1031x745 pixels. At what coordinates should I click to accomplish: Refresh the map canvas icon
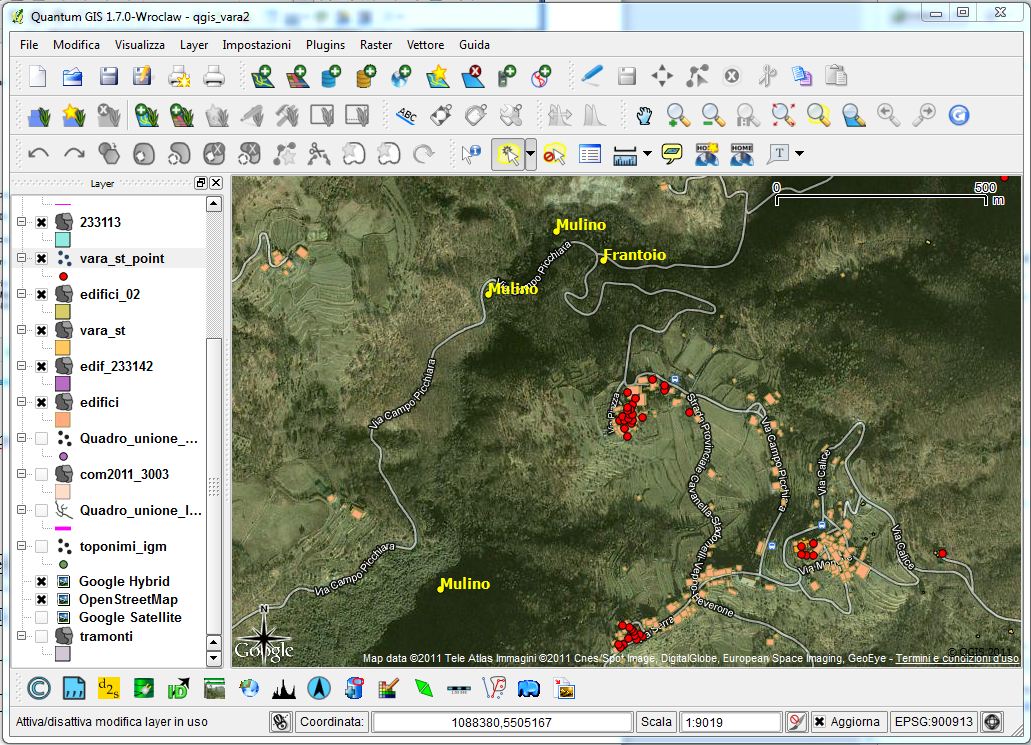(959, 116)
